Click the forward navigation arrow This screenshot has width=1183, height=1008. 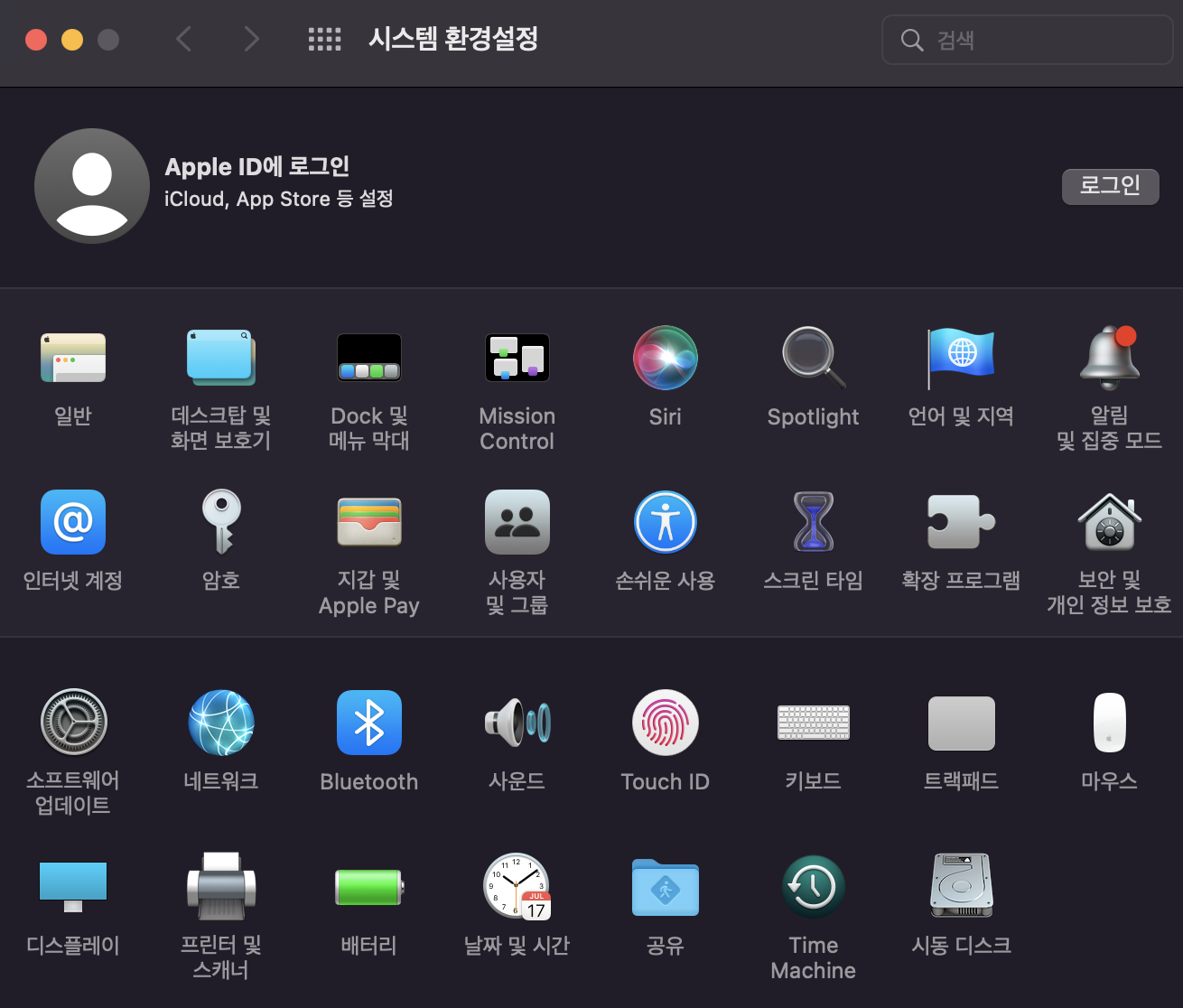coord(251,39)
